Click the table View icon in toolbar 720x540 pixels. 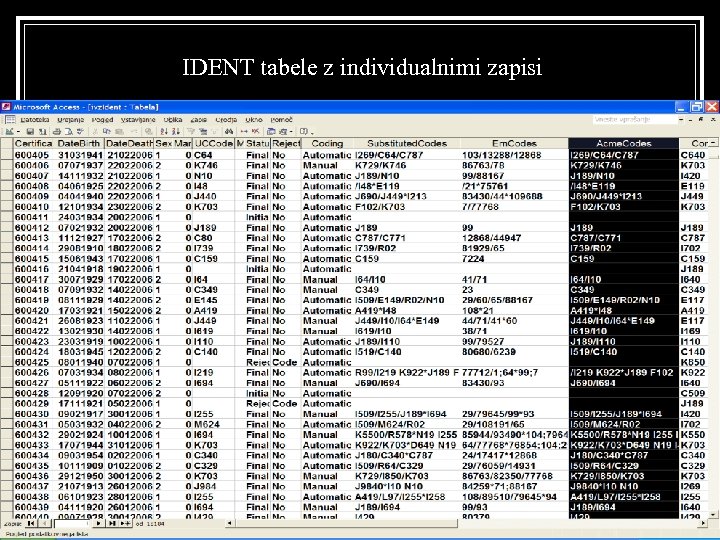[8, 131]
